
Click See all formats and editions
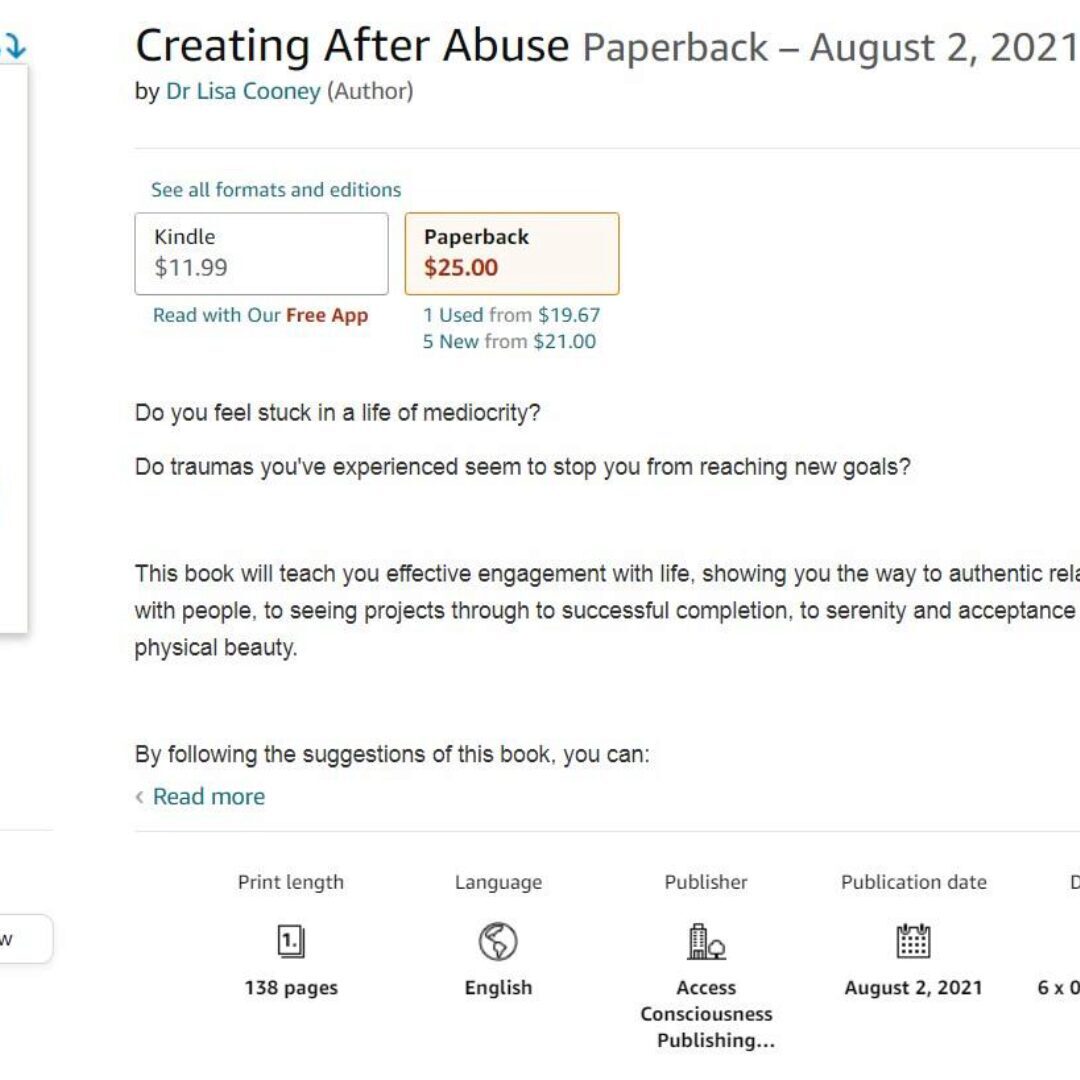click(276, 189)
